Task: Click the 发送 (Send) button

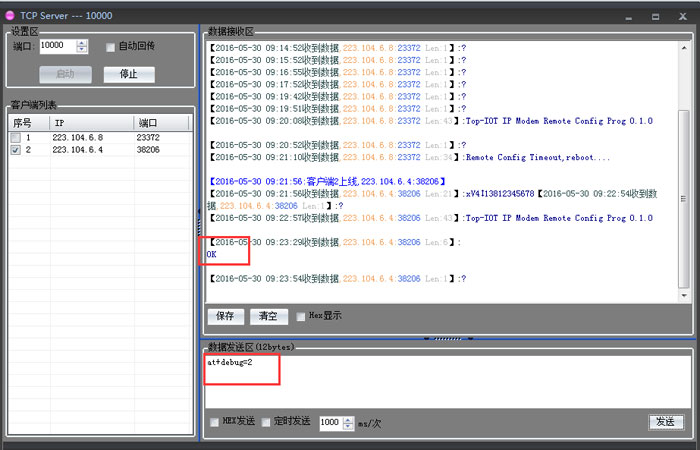Action: click(x=664, y=422)
